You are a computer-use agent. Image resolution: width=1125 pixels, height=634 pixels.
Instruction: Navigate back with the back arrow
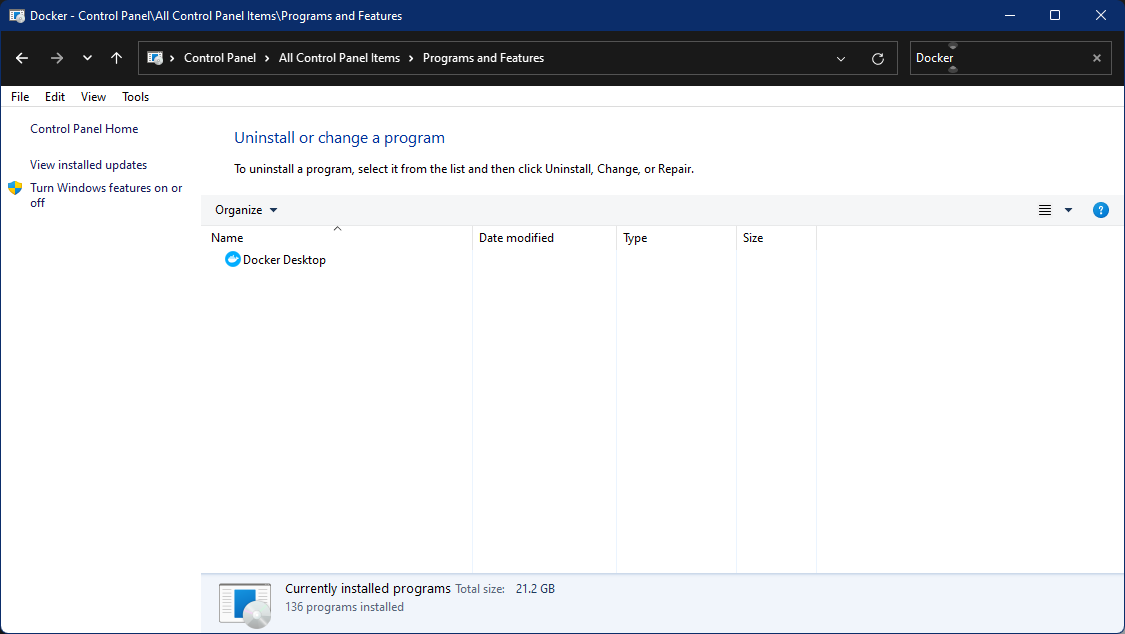coord(22,58)
